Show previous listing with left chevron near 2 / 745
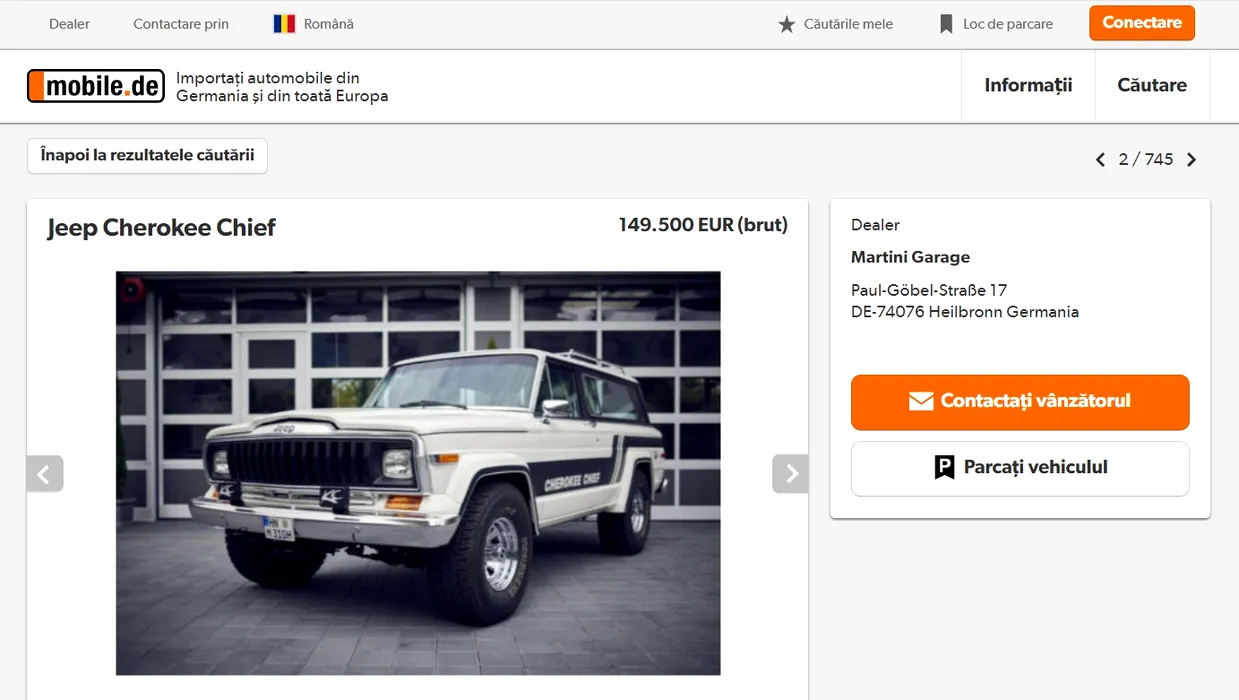Screen dimensions: 1239x700 pyautogui.click(x=1100, y=160)
